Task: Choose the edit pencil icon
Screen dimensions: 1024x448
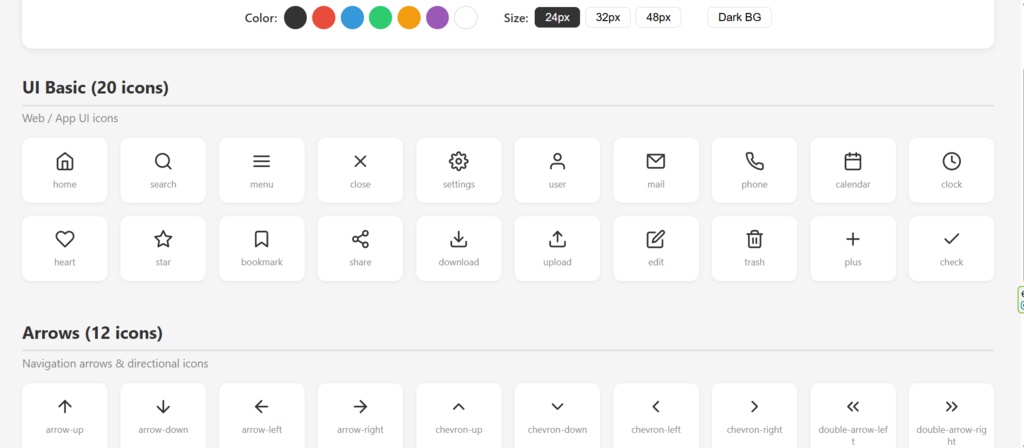Action: tap(656, 239)
